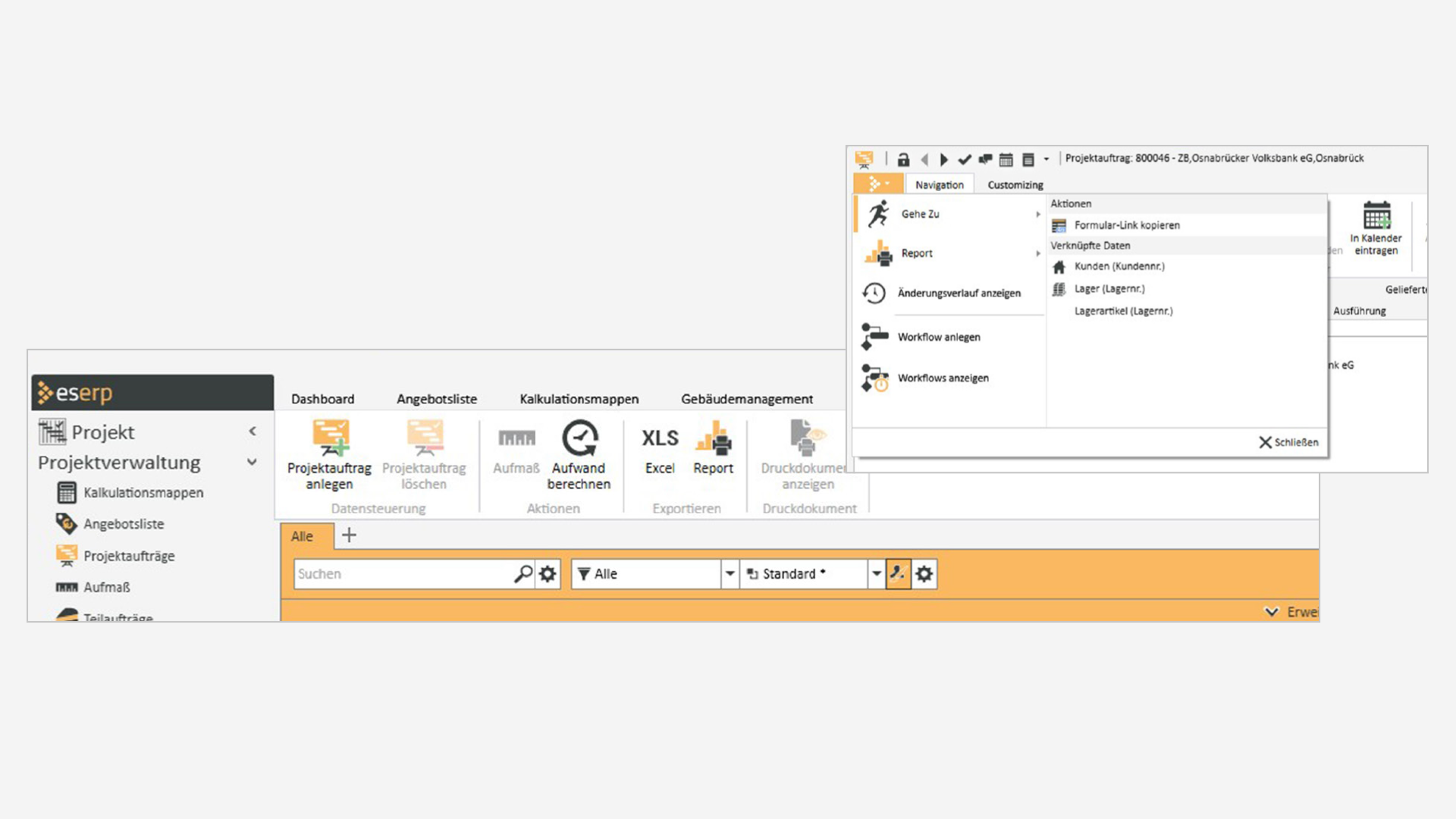Screen dimensions: 1456x819
Task: Open Kunden (Kundennr.) linked data
Action: [1119, 266]
